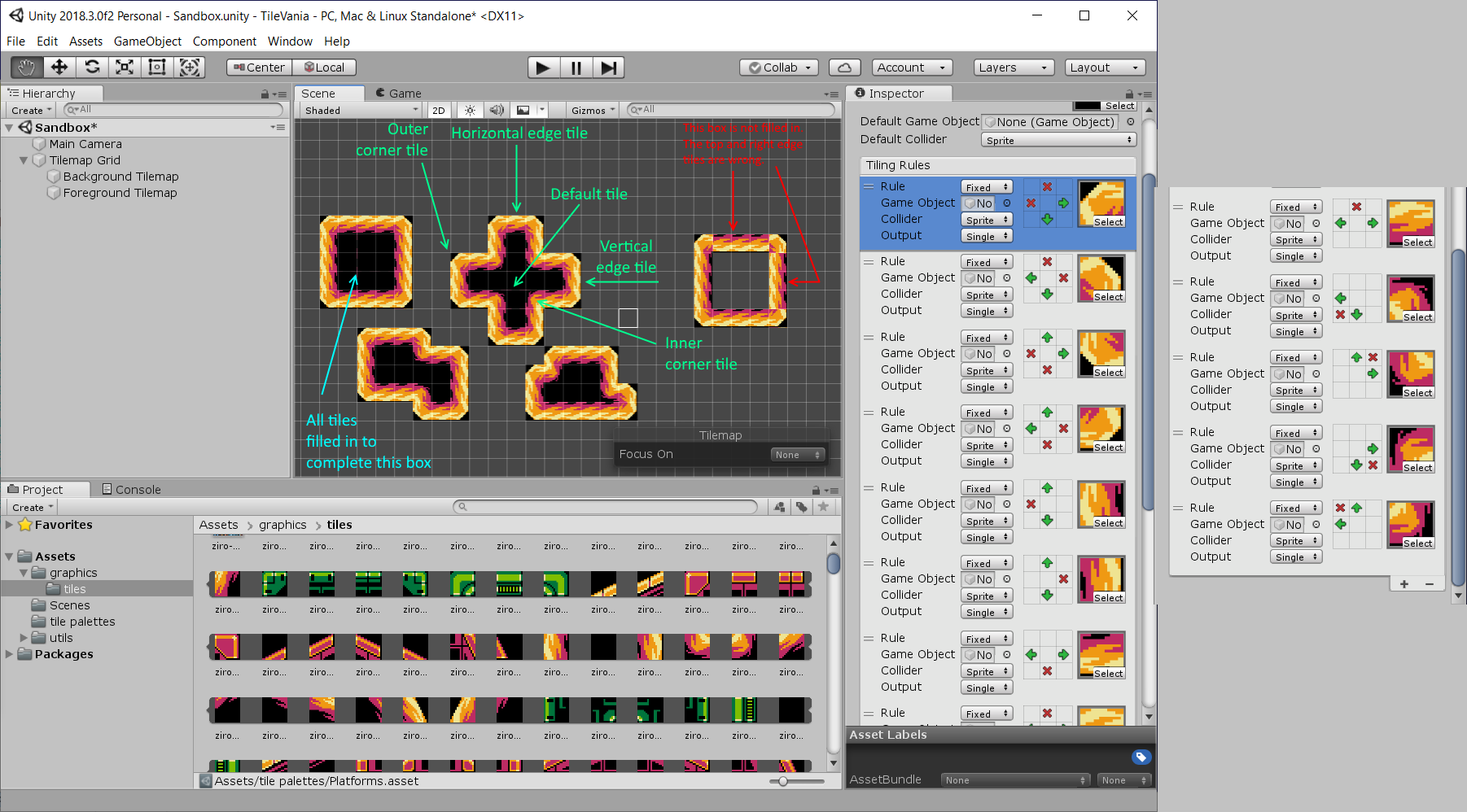Select the Rotate tool
Image resolution: width=1467 pixels, height=812 pixels.
click(92, 68)
